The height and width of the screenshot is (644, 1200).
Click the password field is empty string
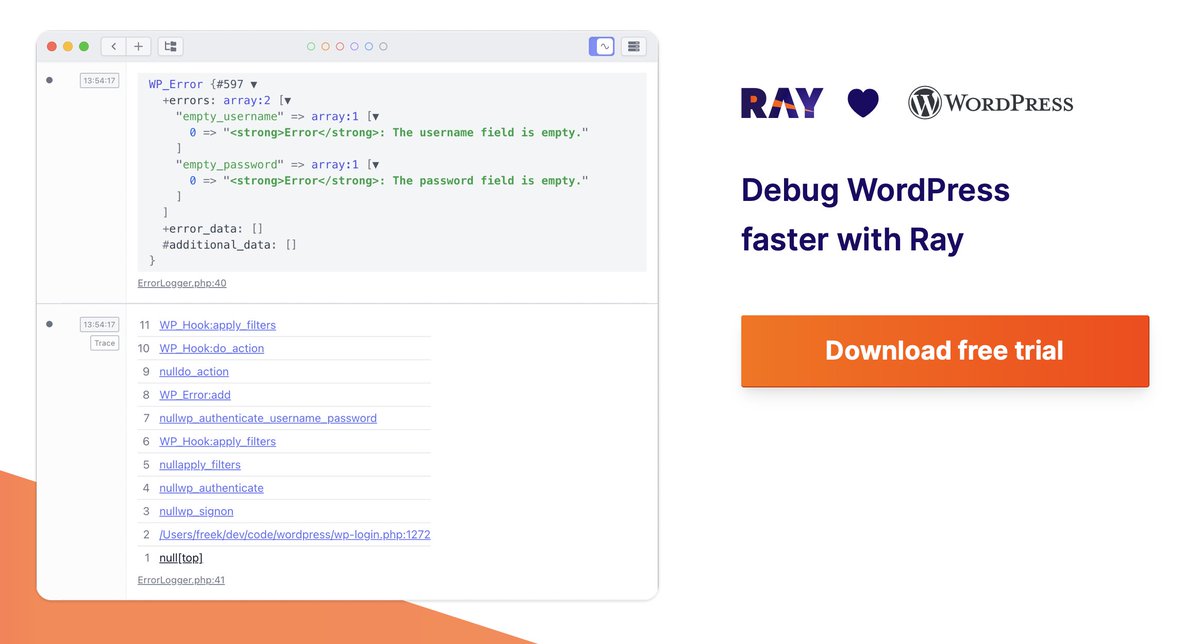[406, 181]
